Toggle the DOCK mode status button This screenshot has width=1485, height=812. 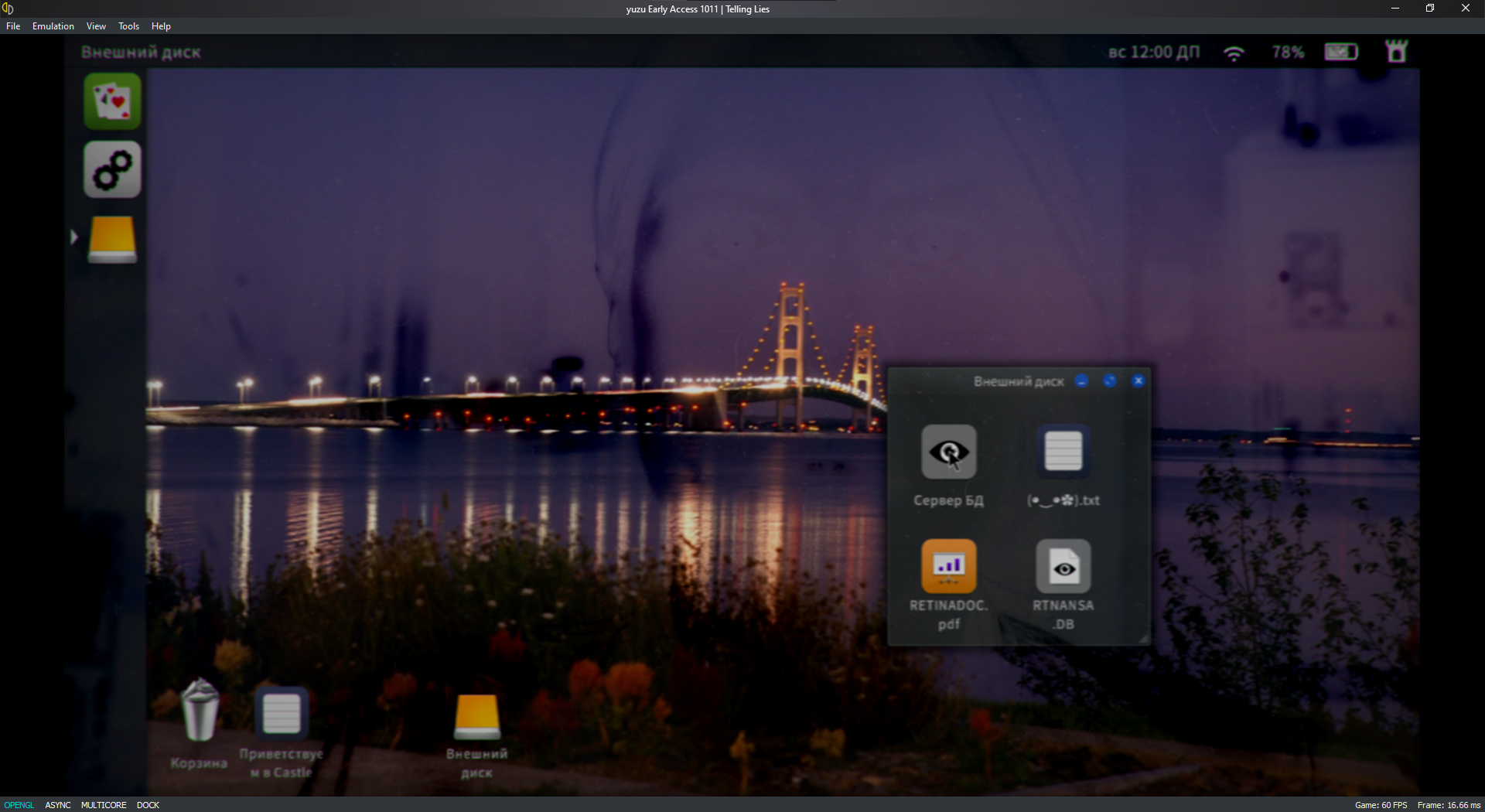(148, 805)
